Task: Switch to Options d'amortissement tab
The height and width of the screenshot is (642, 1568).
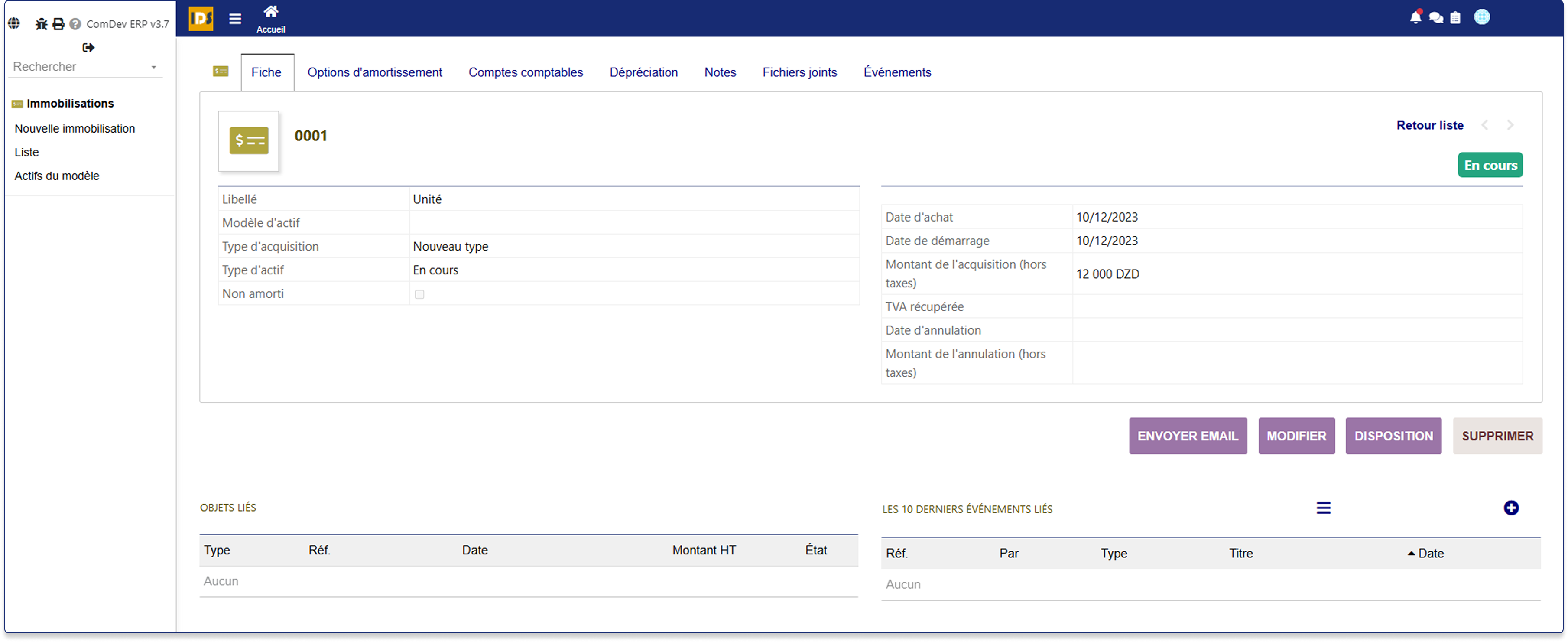Action: click(374, 72)
